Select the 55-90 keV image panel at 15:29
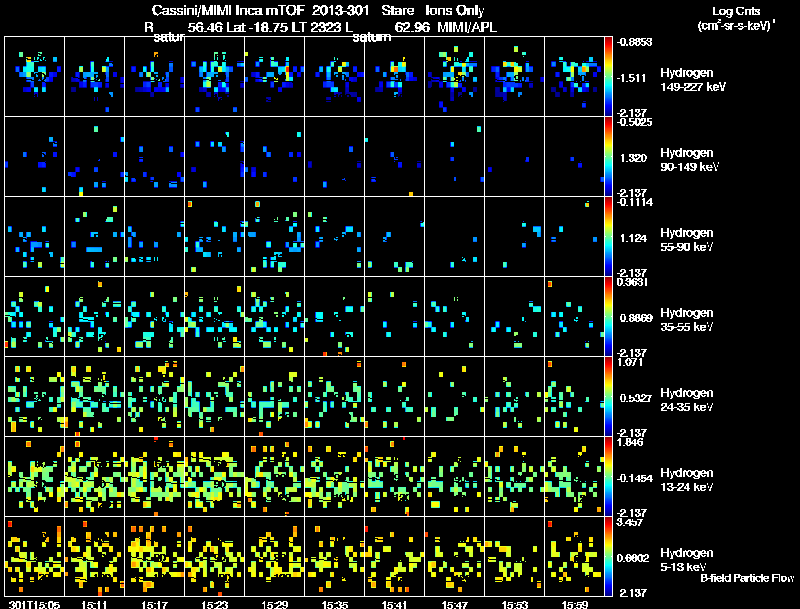Viewport: 800px width, 609px height. pyautogui.click(x=274, y=237)
